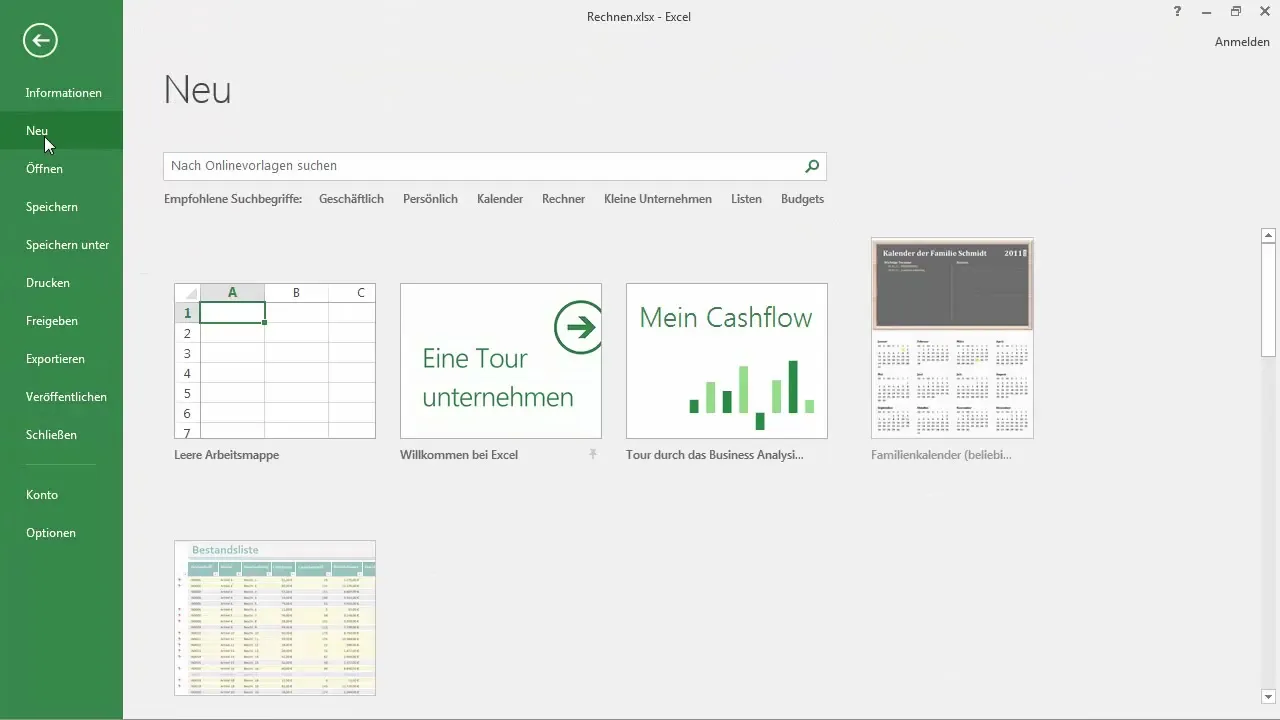Viewport: 1280px width, 720px height.
Task: Select the Familienkalender template thumbnail
Action: pyautogui.click(x=952, y=338)
